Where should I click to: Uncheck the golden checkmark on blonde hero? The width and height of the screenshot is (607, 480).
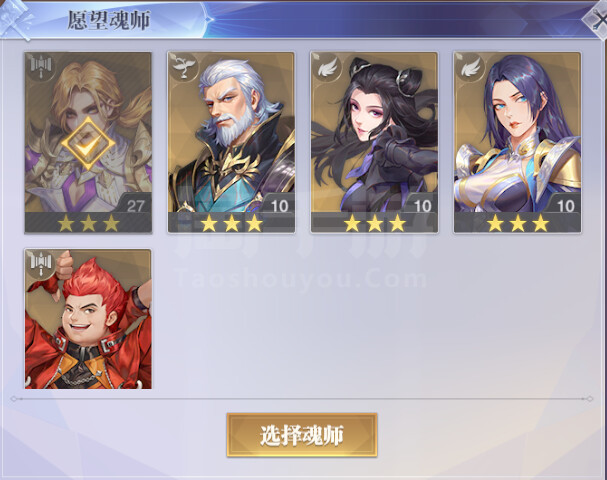click(x=88, y=143)
